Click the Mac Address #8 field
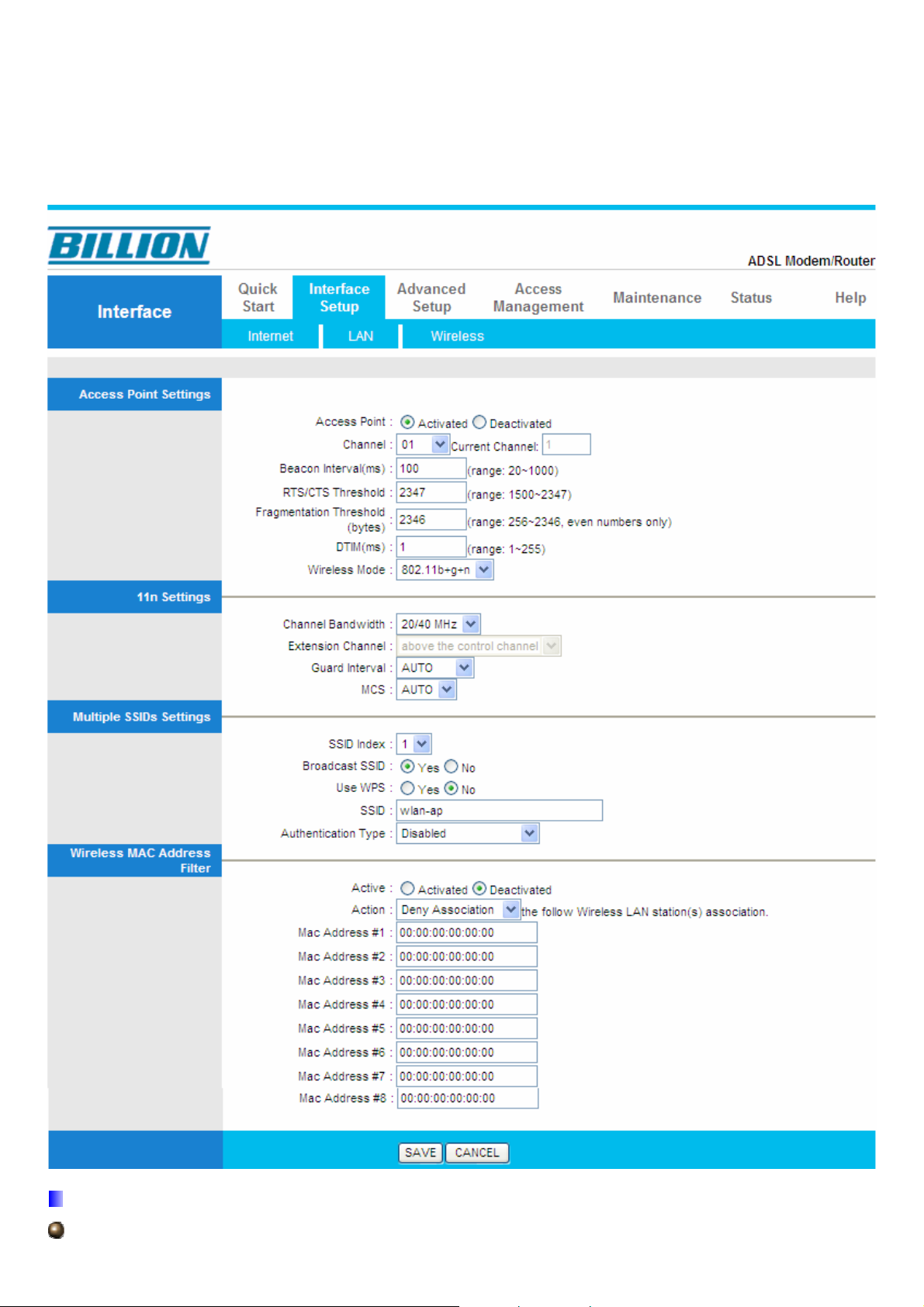Viewport: 924px width, 1307px height. (468, 1098)
